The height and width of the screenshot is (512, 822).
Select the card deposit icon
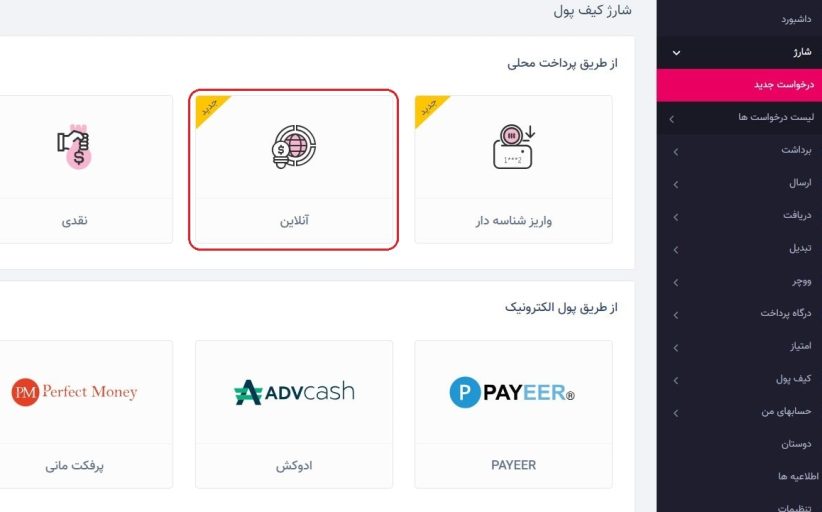(514, 147)
